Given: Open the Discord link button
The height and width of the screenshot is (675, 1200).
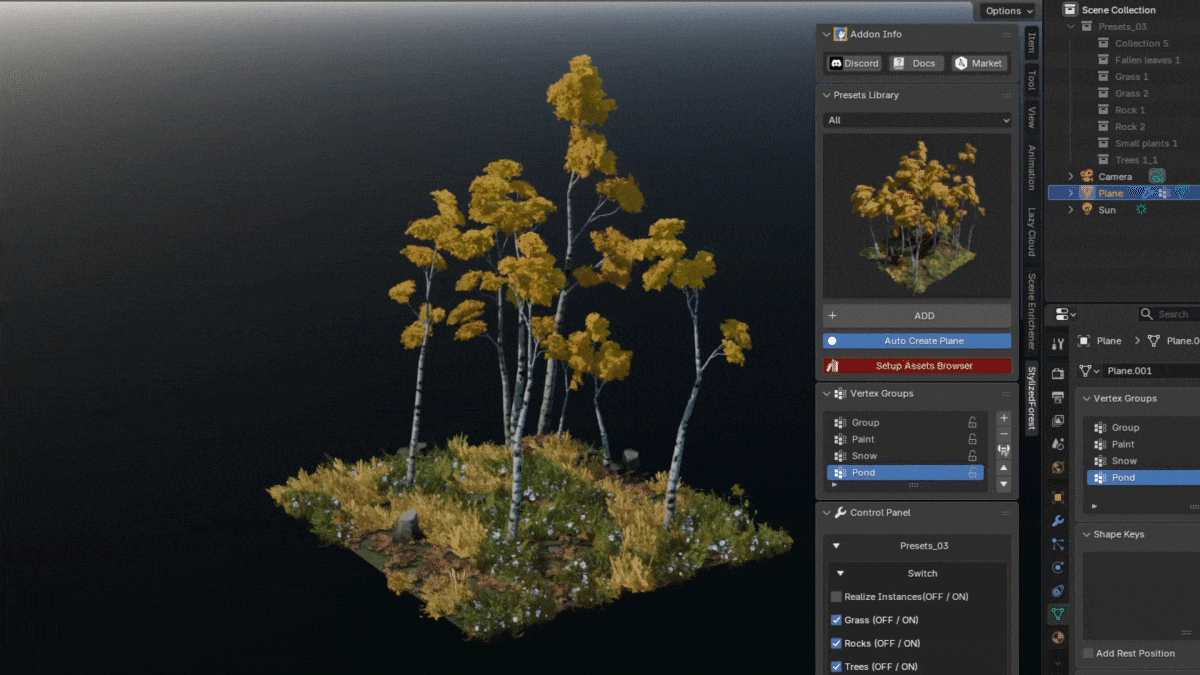Looking at the screenshot, I should (x=854, y=63).
